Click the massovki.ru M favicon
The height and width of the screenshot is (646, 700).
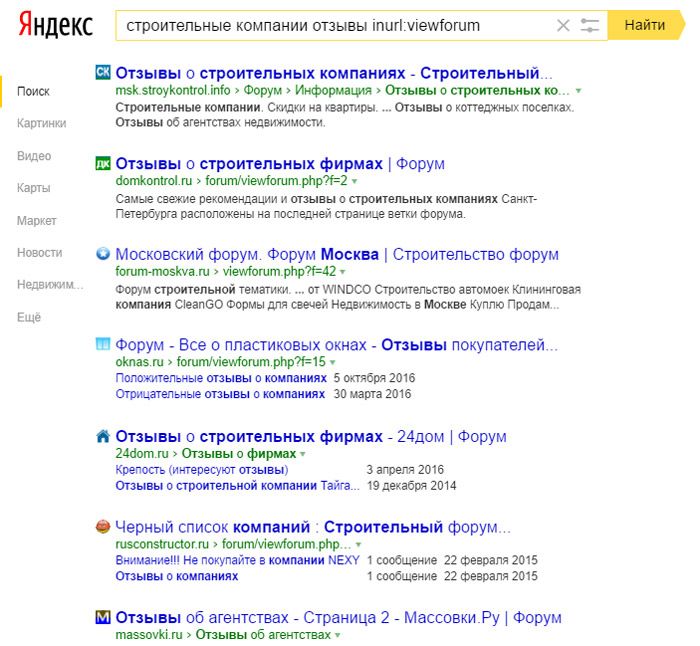tap(103, 617)
